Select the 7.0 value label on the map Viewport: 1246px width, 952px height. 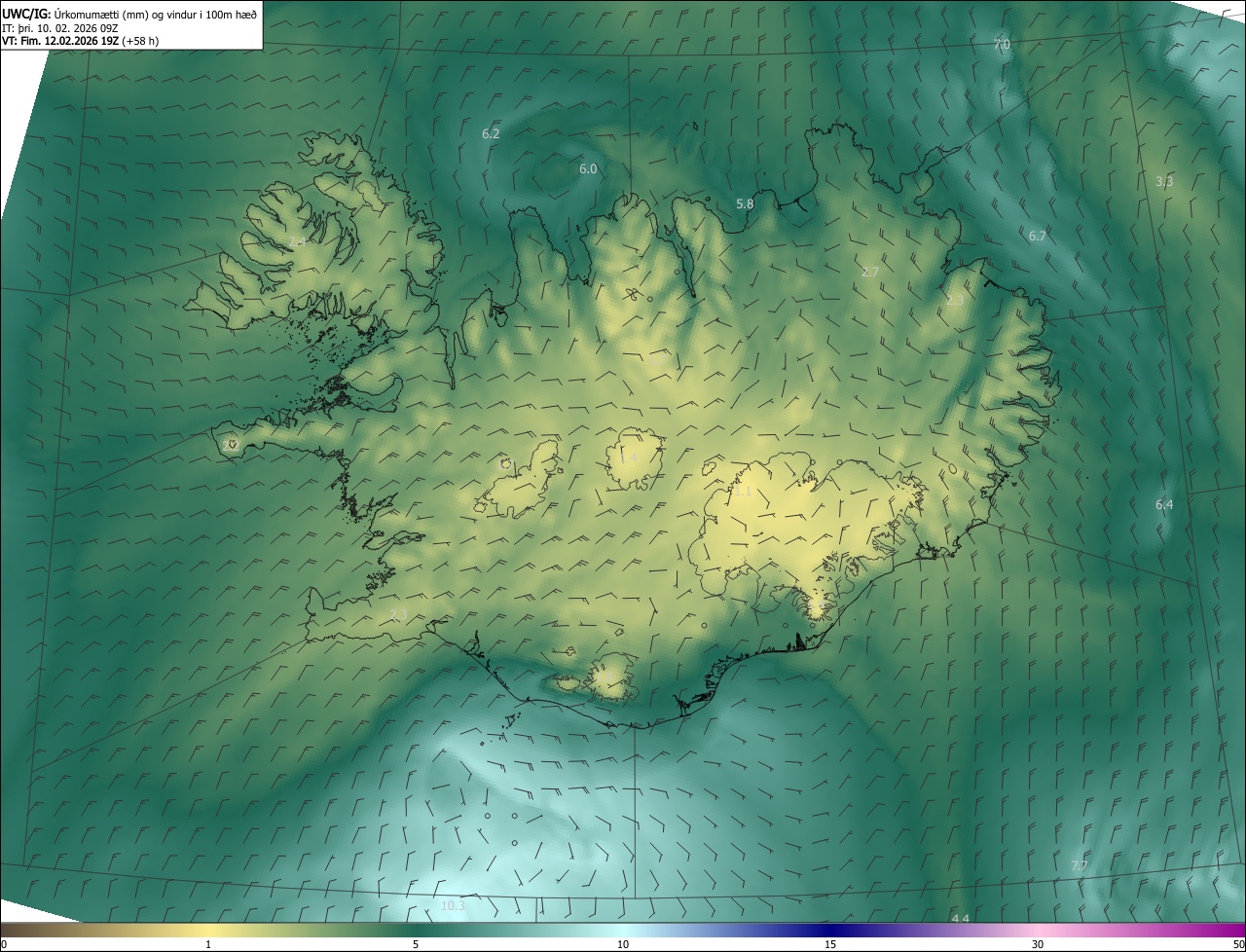click(x=1002, y=45)
